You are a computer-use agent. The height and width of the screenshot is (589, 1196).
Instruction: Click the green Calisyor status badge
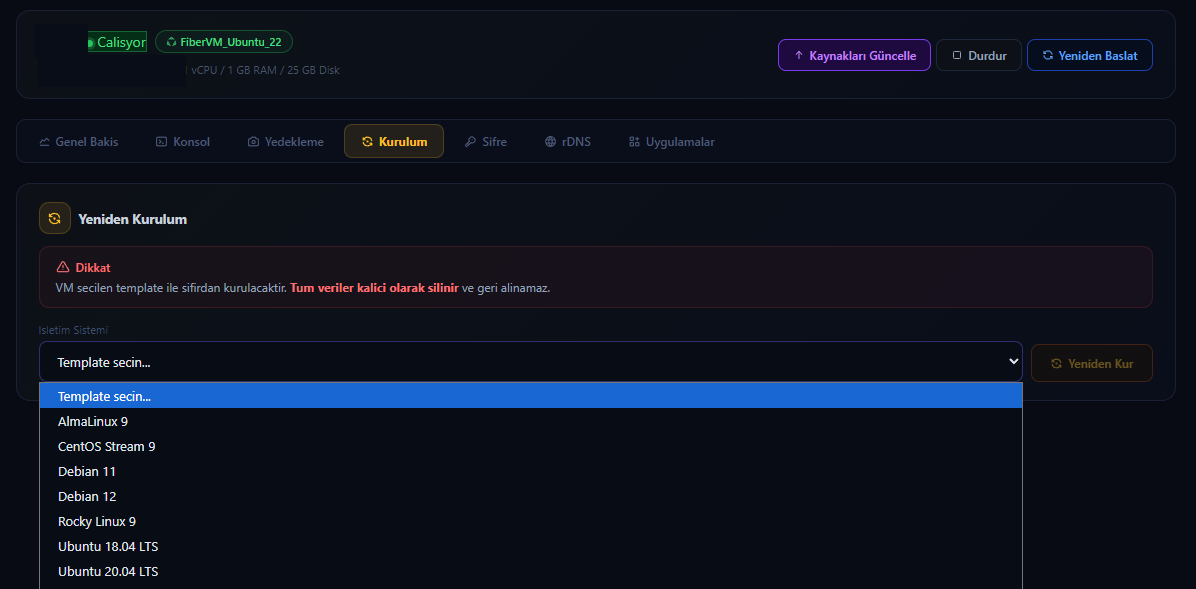pyautogui.click(x=117, y=43)
